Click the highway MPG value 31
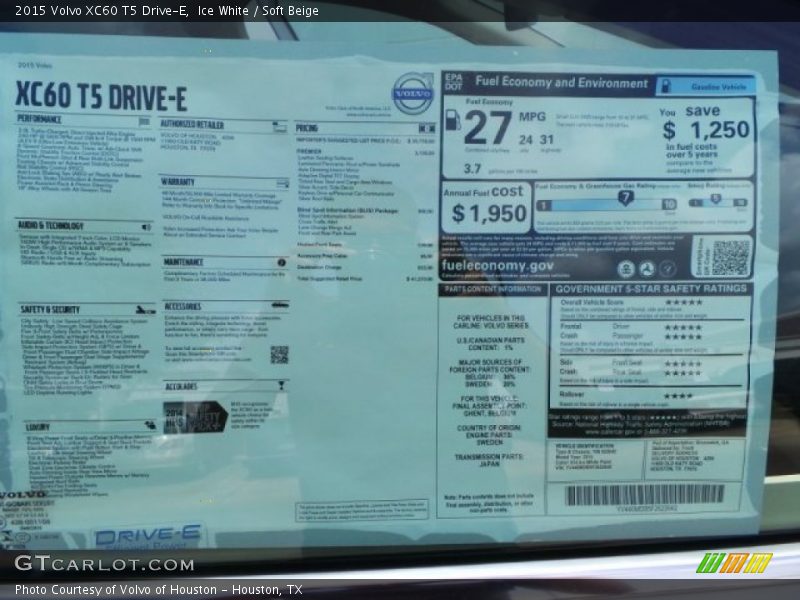This screenshot has height=600, width=800. coord(546,140)
